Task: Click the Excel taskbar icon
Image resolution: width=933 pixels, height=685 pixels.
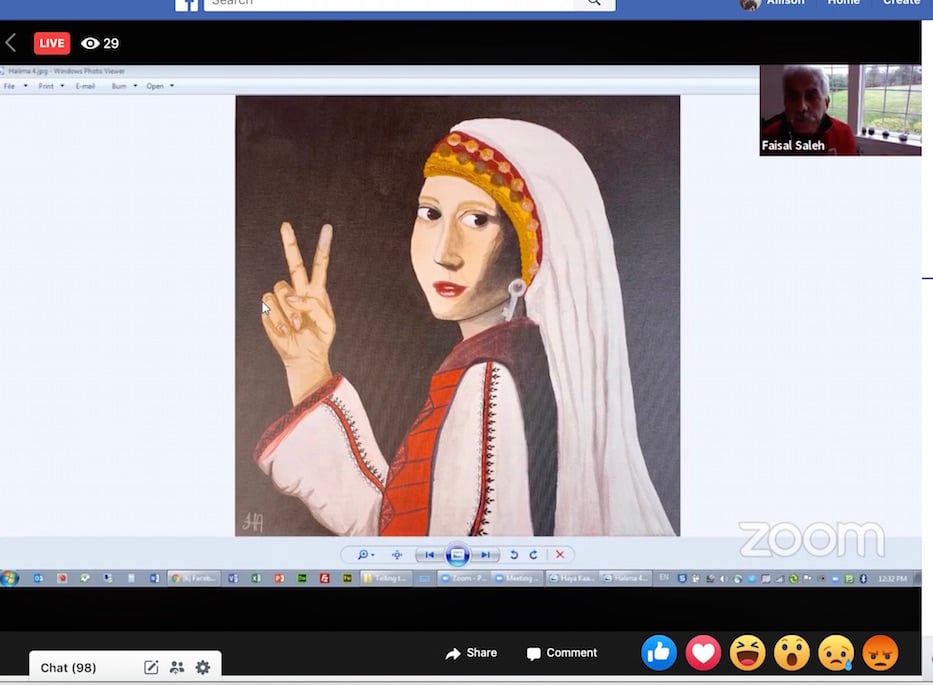Action: pyautogui.click(x=256, y=578)
